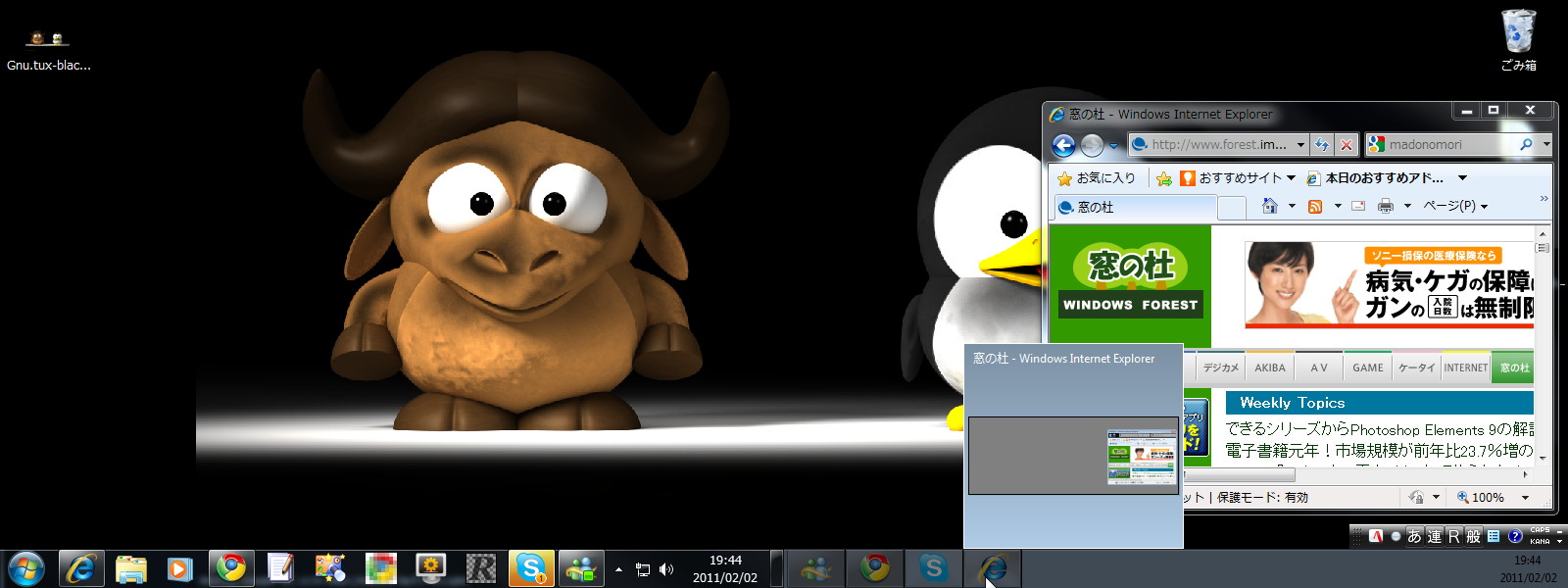Click the ATOK red A icon

(1376, 536)
